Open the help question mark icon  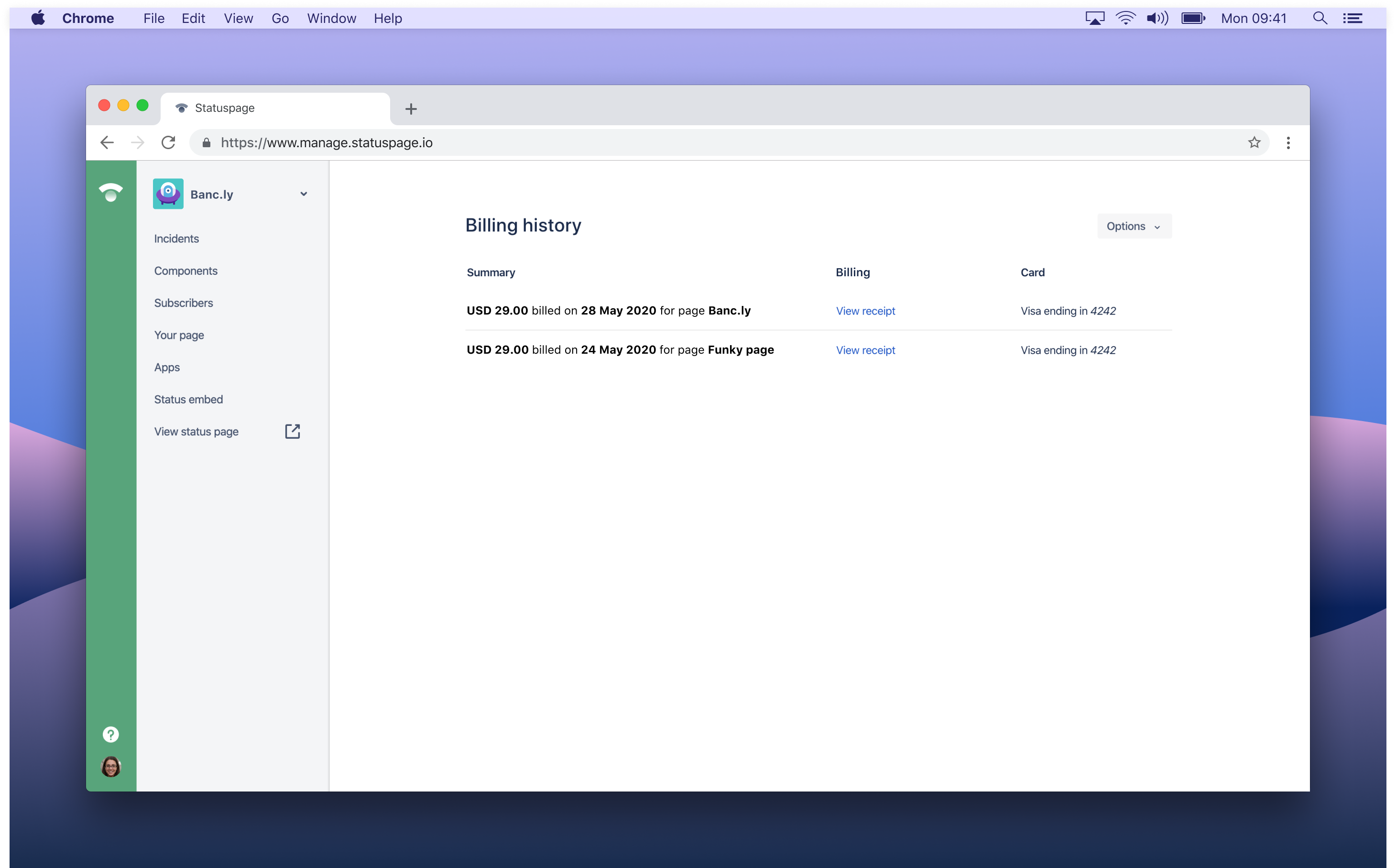pyautogui.click(x=111, y=734)
